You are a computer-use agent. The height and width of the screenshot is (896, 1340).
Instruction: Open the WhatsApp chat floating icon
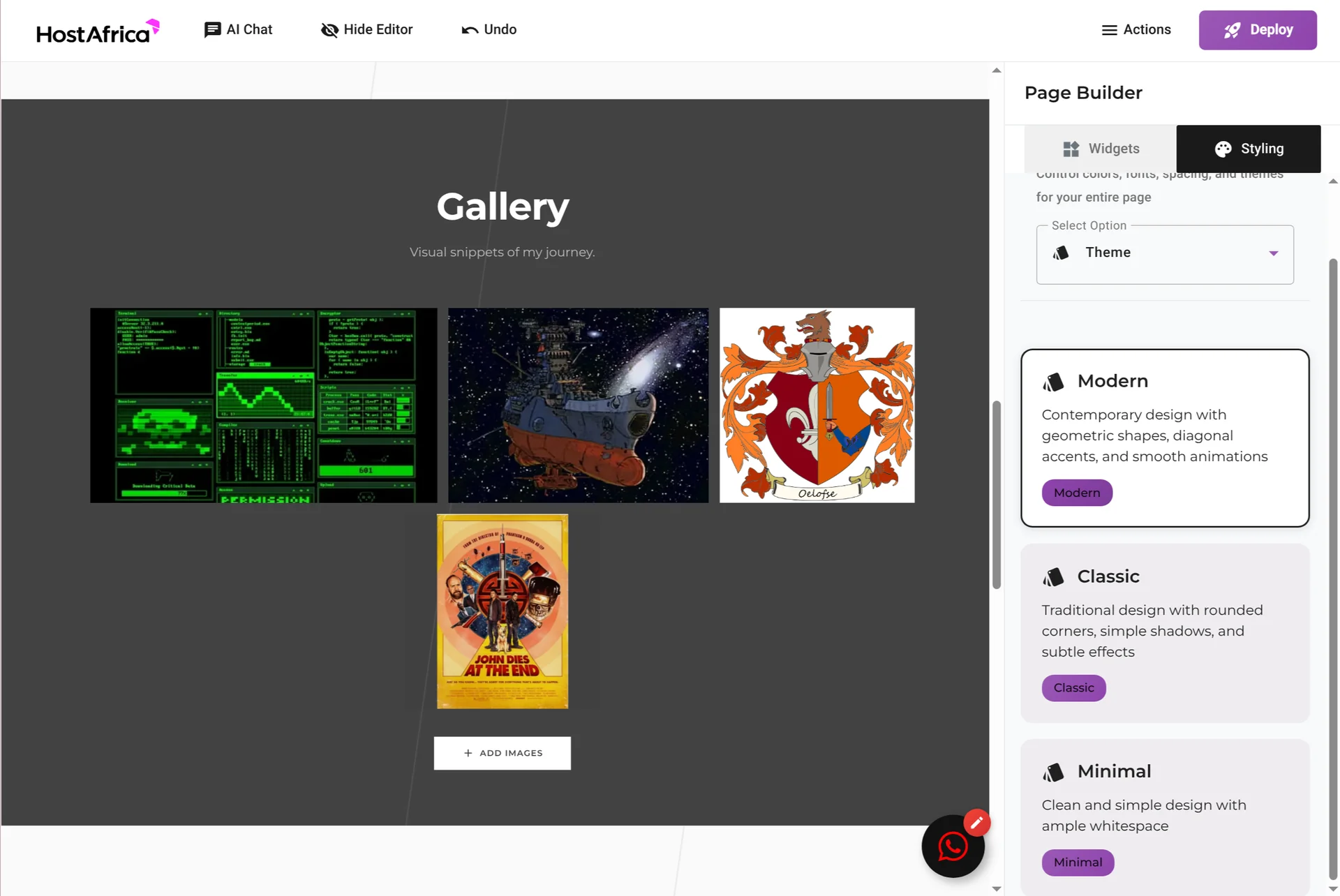[x=952, y=847]
